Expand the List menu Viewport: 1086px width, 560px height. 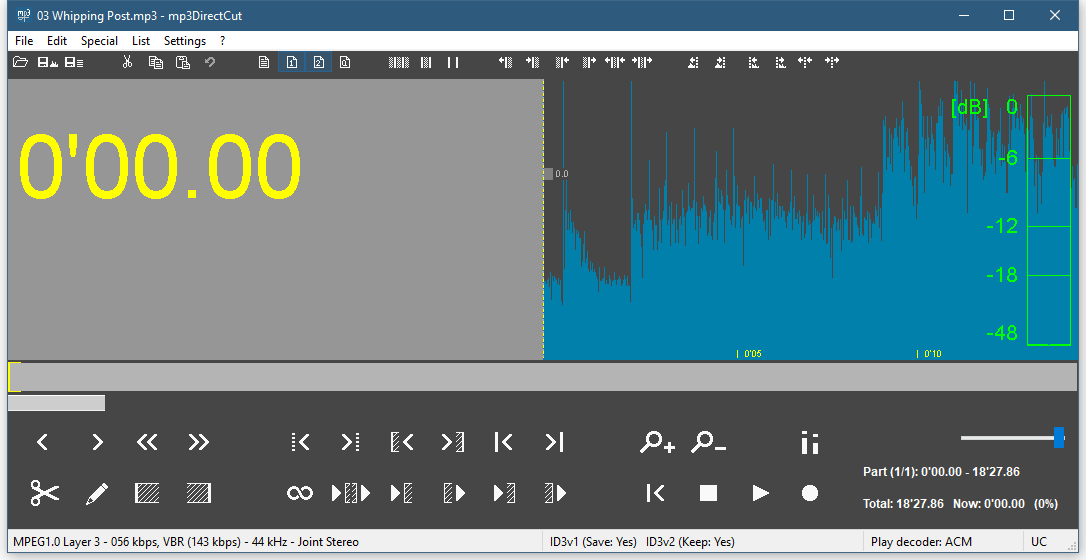coord(141,41)
